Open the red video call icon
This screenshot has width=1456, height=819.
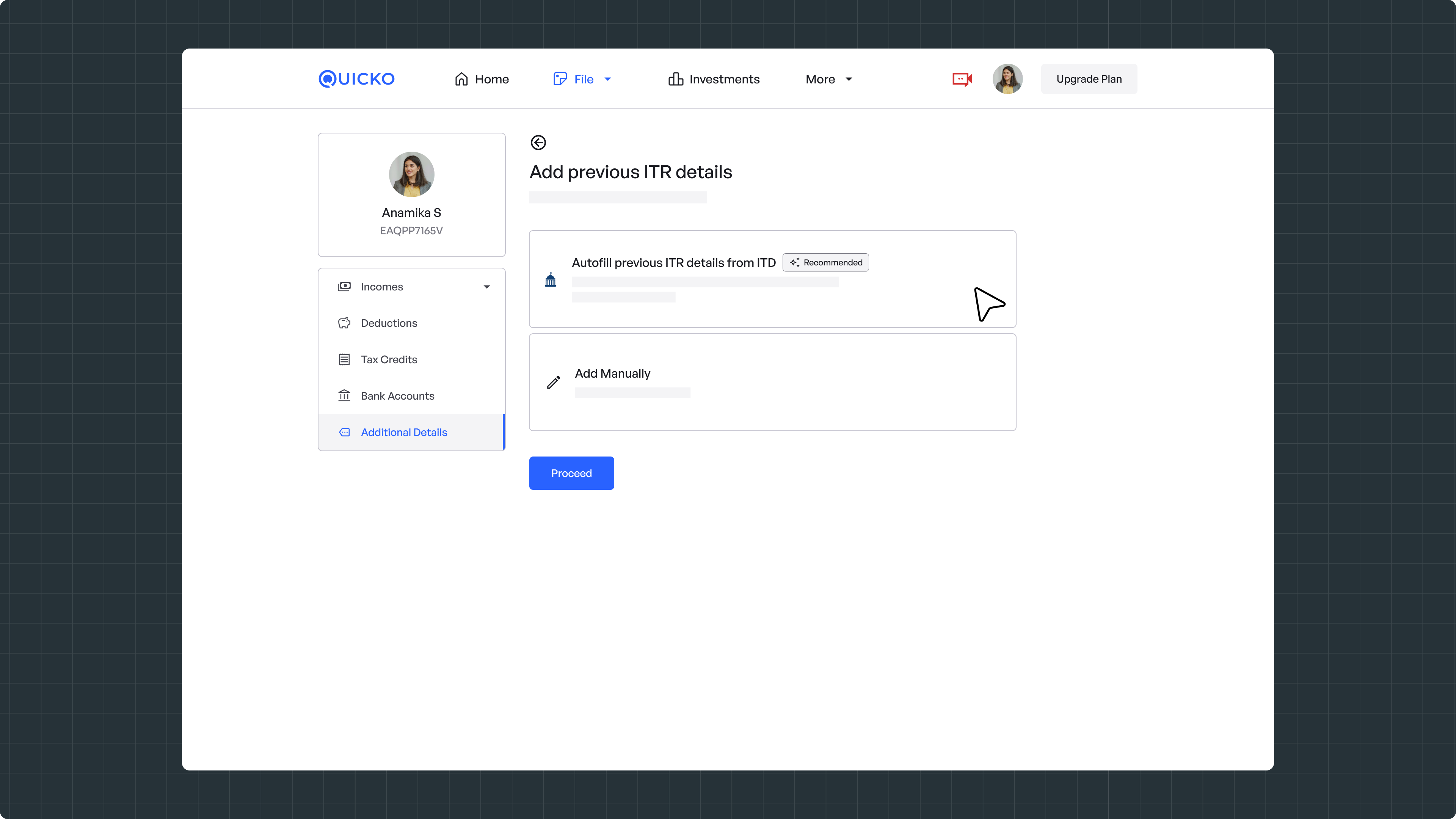962,79
